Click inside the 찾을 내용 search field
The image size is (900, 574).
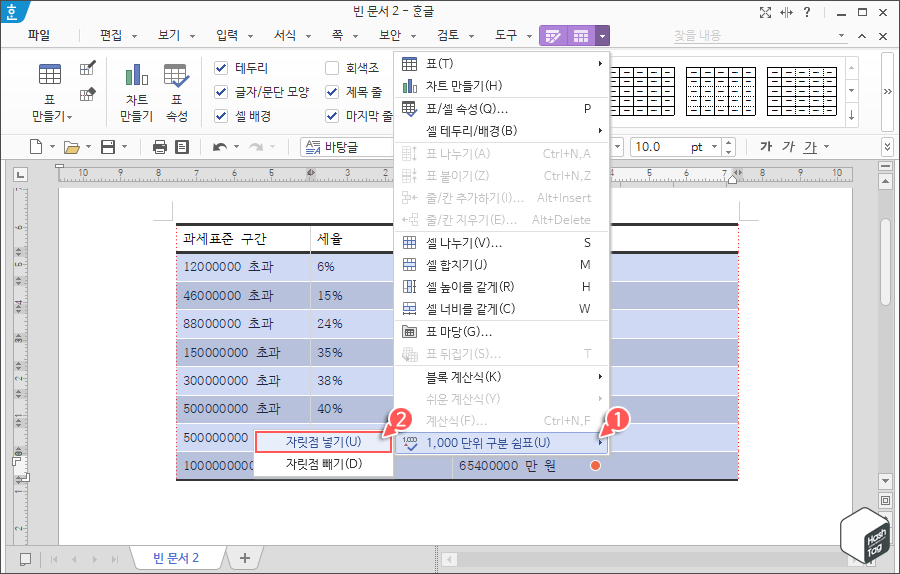click(753, 36)
